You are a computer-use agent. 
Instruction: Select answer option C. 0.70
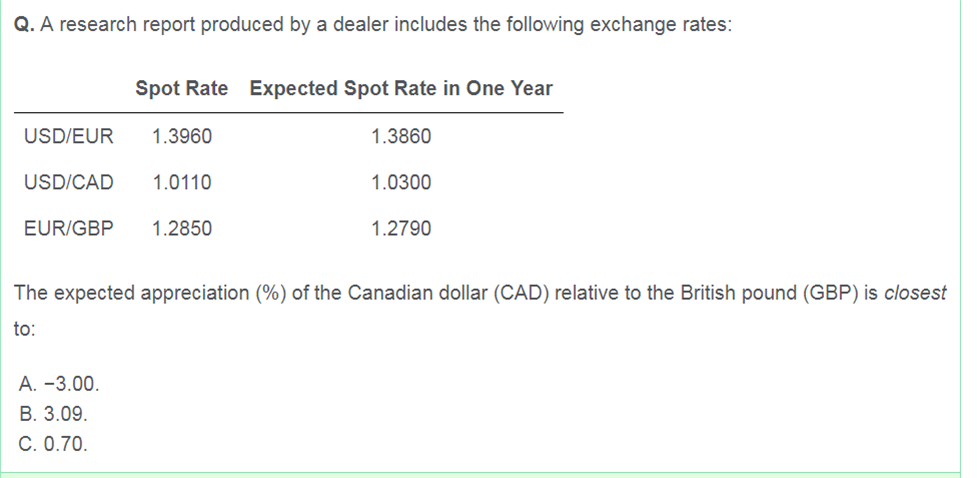click(53, 444)
